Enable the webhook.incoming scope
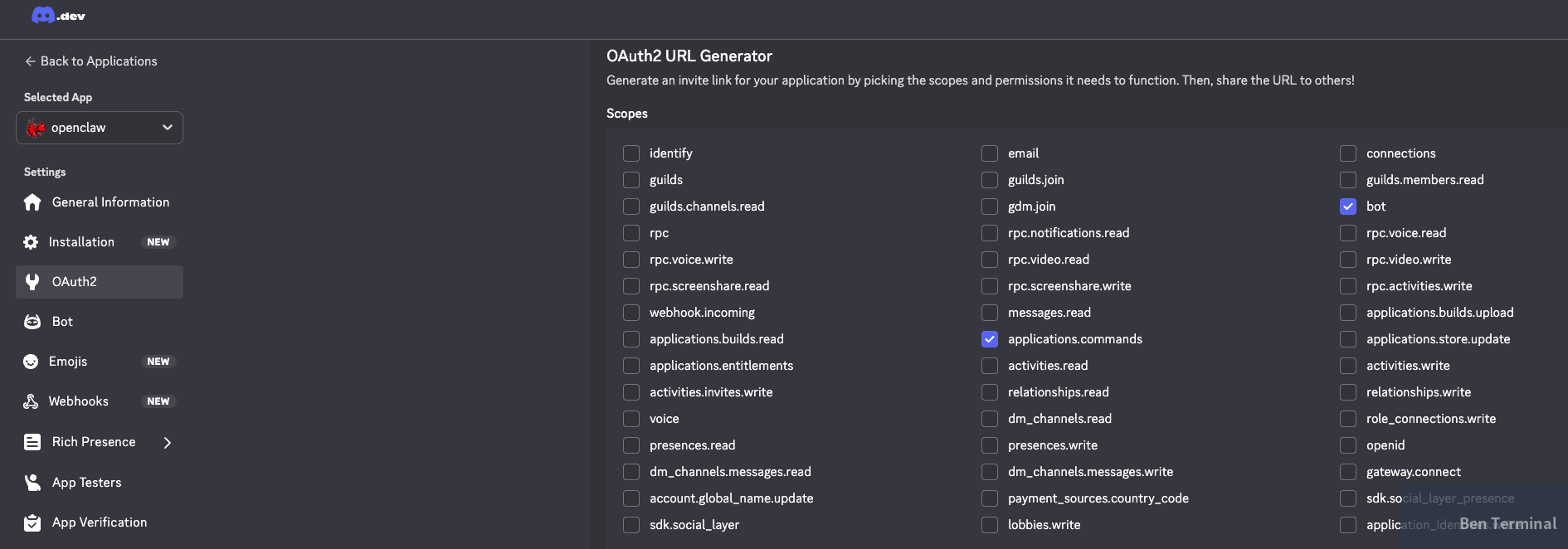 coord(631,313)
